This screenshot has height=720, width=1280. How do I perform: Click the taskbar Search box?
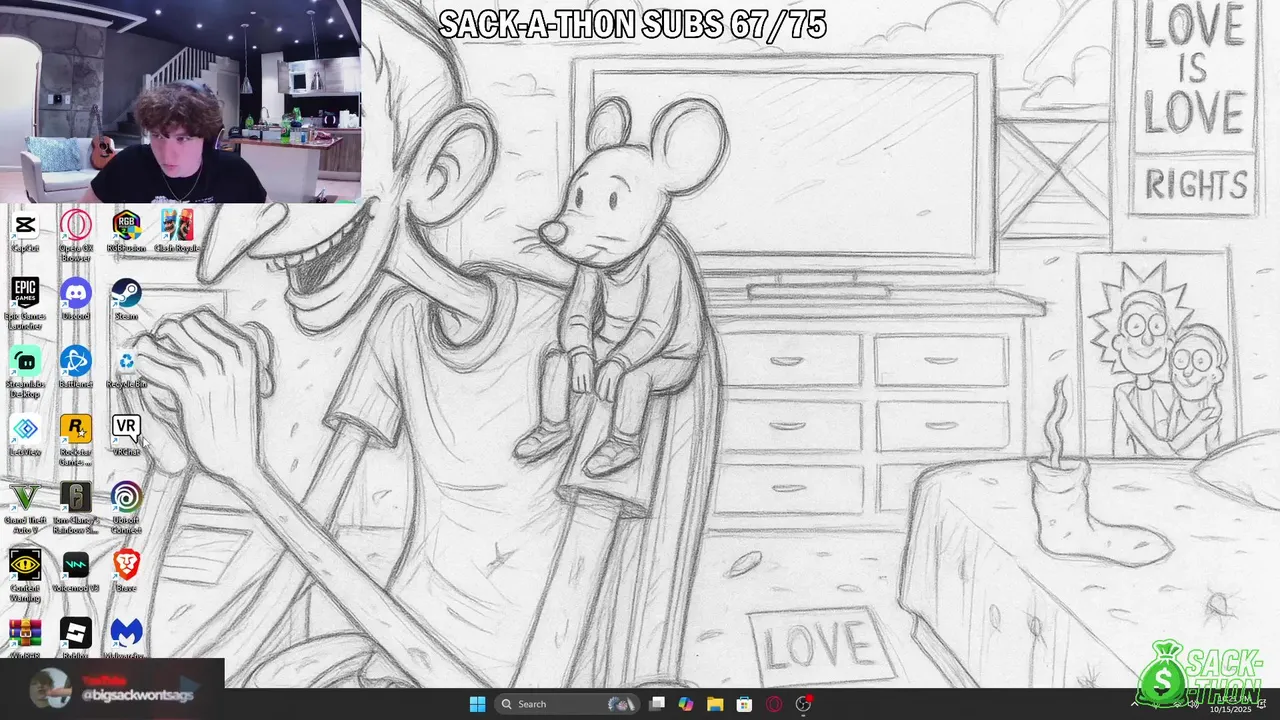[x=569, y=704]
